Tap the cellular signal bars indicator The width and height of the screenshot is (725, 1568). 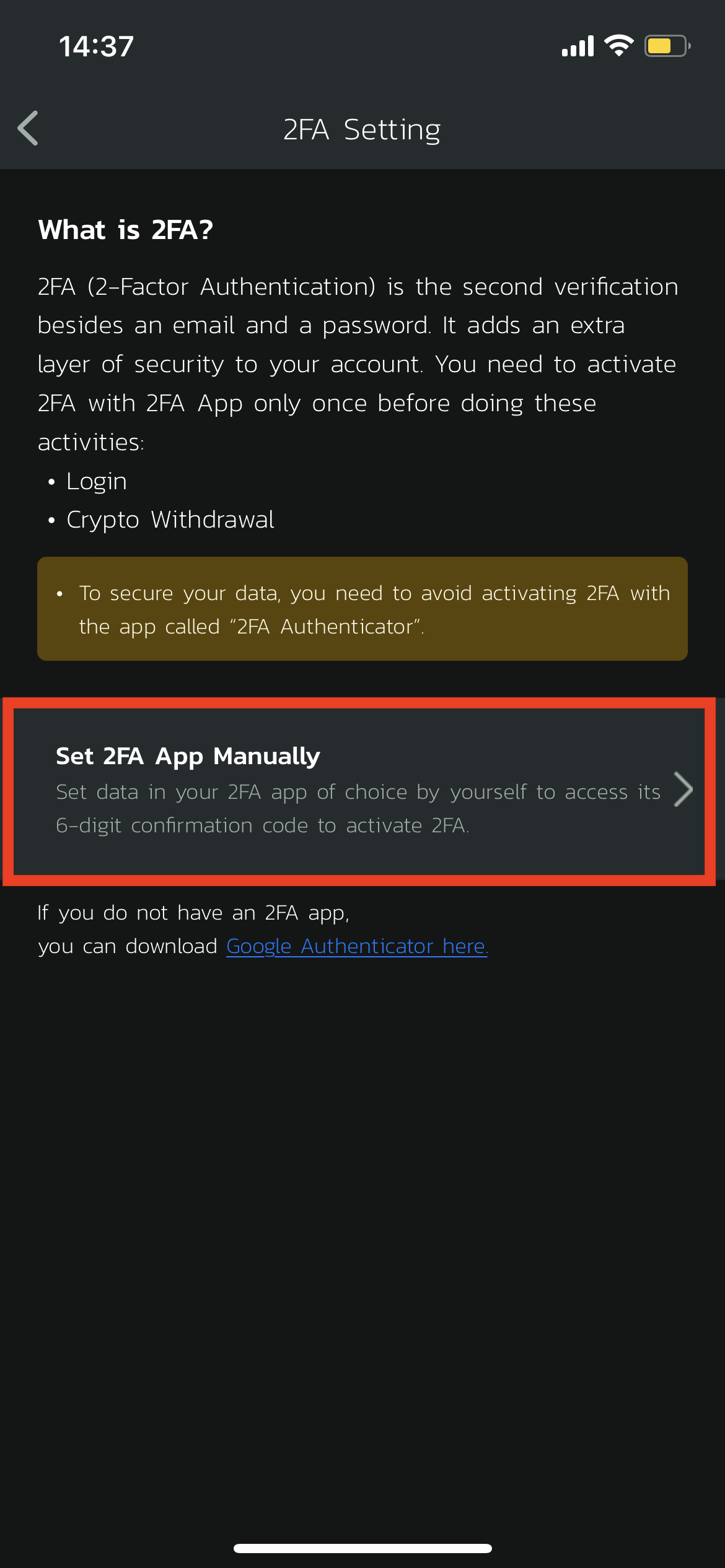[x=578, y=45]
